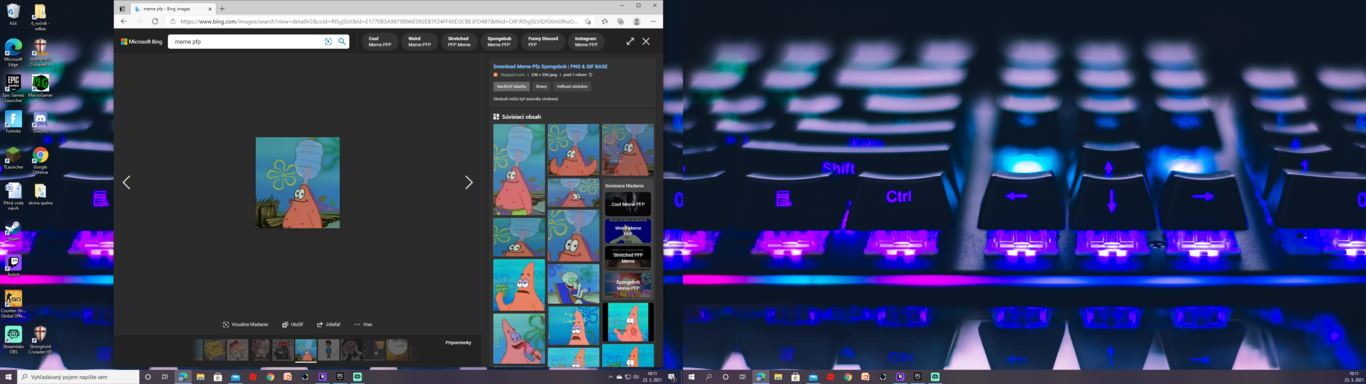Launch Microsoft Edge from the desktop
The image size is (1366, 384).
point(13,52)
